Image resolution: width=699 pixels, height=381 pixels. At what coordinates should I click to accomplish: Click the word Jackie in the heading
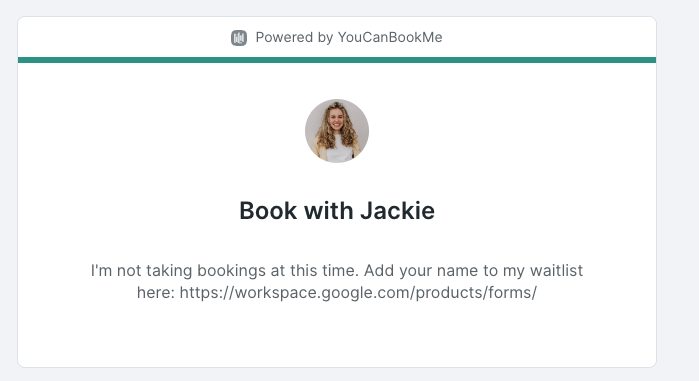(398, 210)
